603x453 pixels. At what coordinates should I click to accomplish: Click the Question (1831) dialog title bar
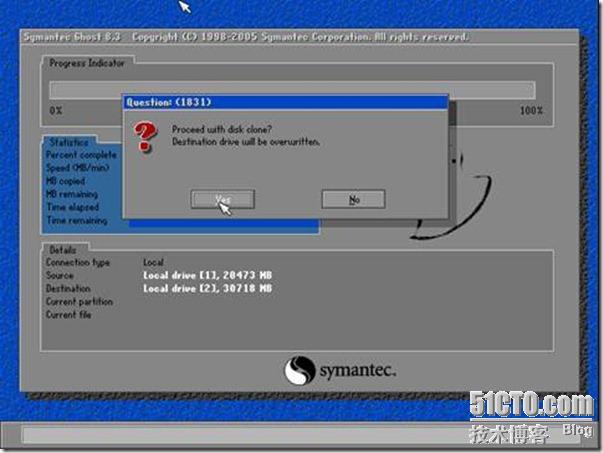pos(285,102)
